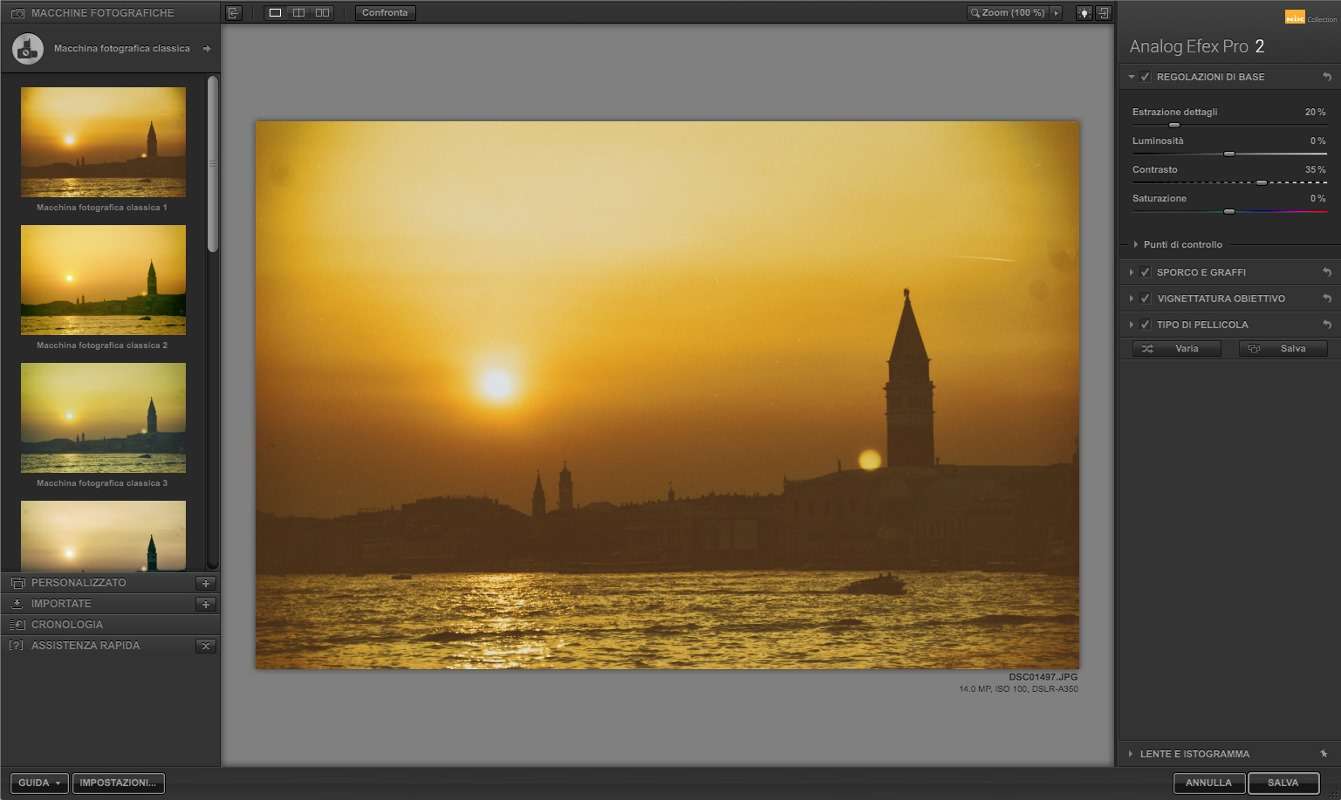Hide the left preset panel icon
The height and width of the screenshot is (800, 1341).
[x=233, y=13]
